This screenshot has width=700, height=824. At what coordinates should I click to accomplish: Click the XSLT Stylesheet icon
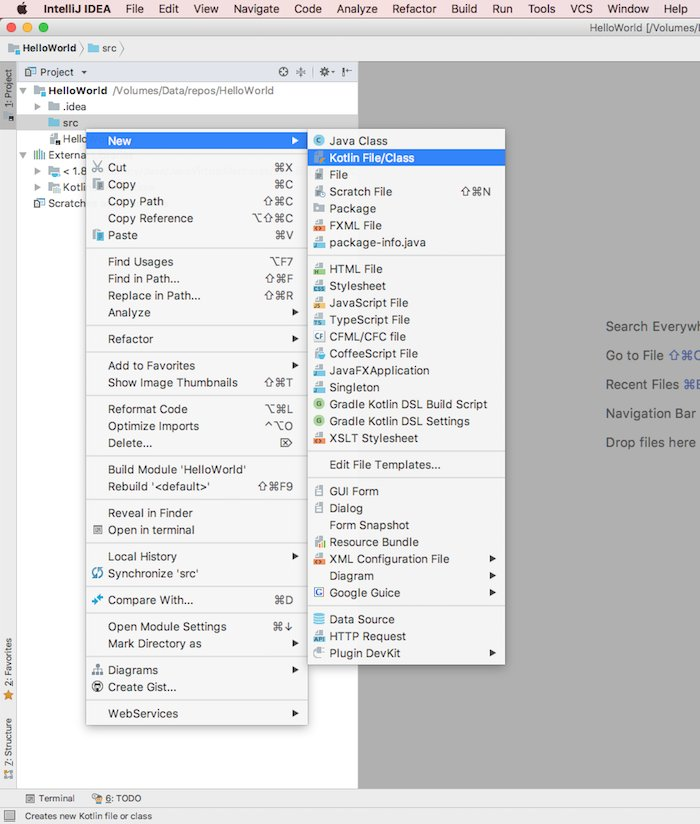click(318, 438)
